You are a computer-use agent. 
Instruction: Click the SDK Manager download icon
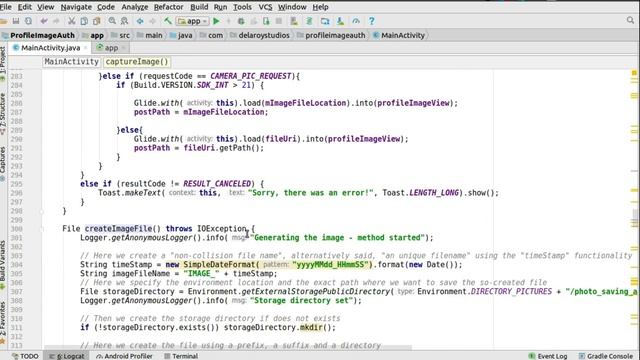(340, 21)
